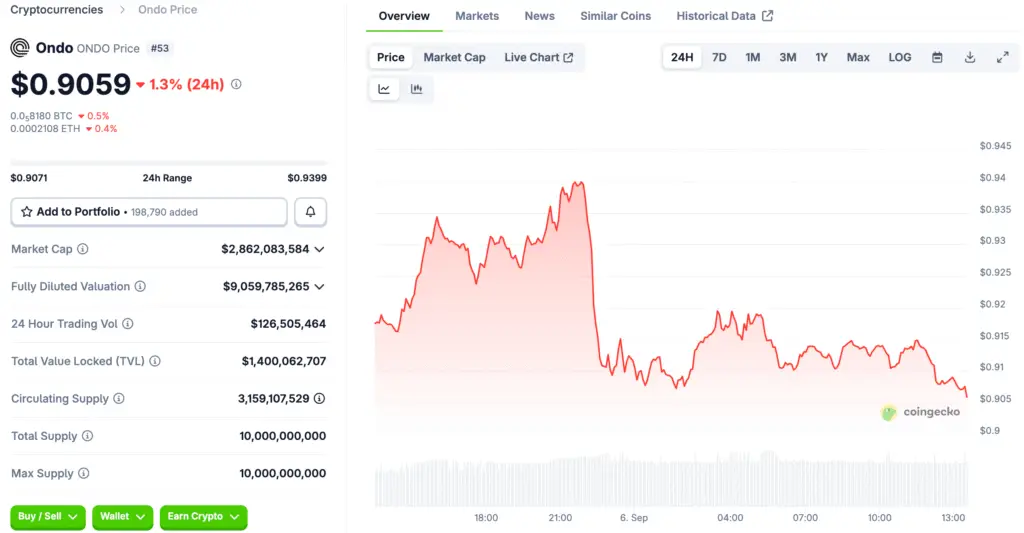Select the 24H time range

pos(682,57)
